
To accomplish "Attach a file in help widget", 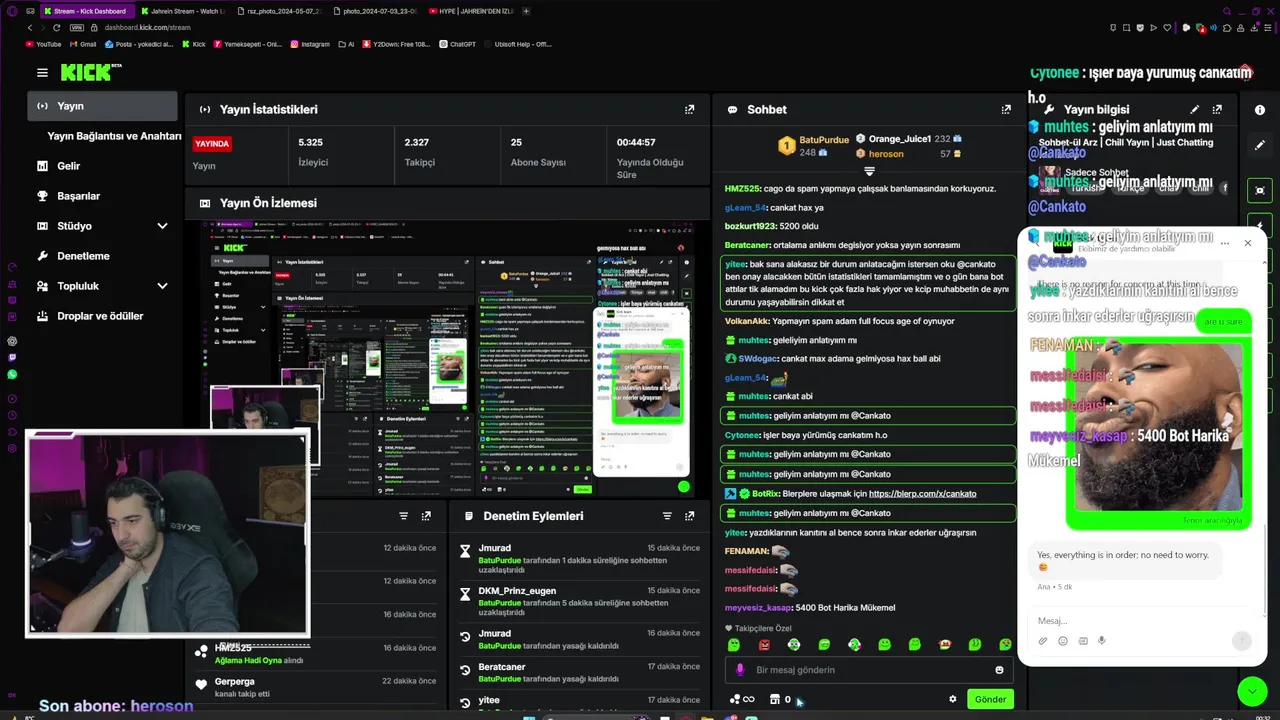I will tap(1043, 641).
